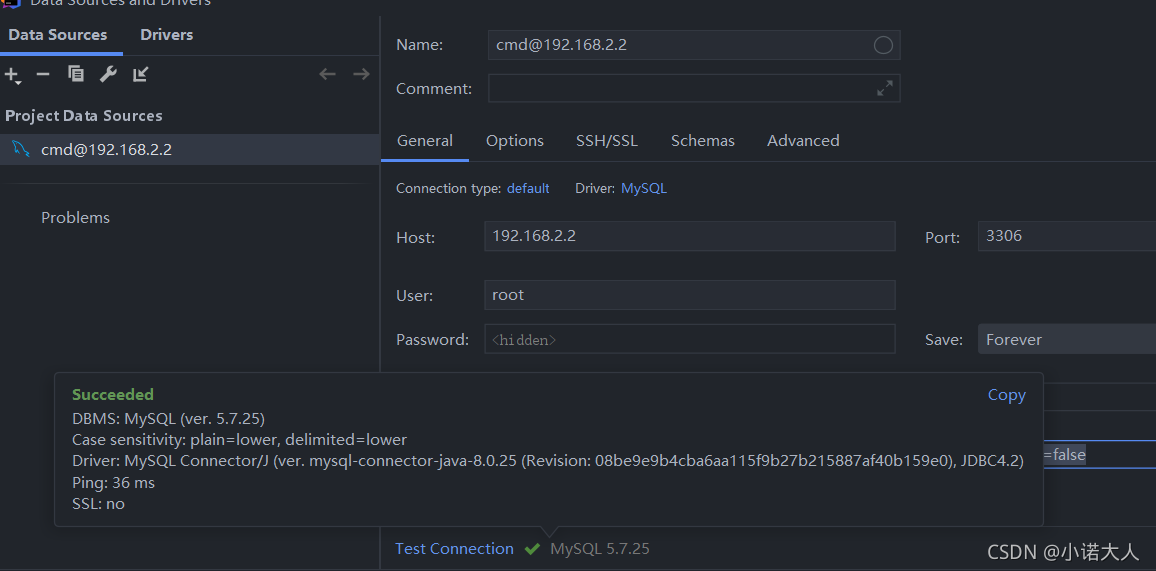This screenshot has height=571, width=1156.
Task: Focus the hidden Password field
Action: [689, 339]
